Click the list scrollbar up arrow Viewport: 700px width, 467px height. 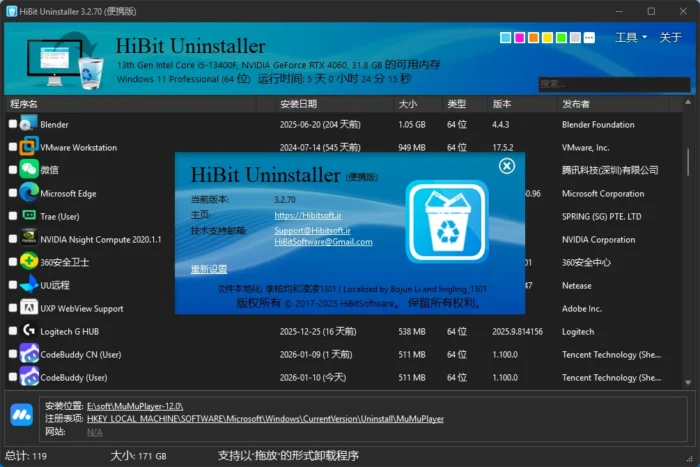[688, 102]
